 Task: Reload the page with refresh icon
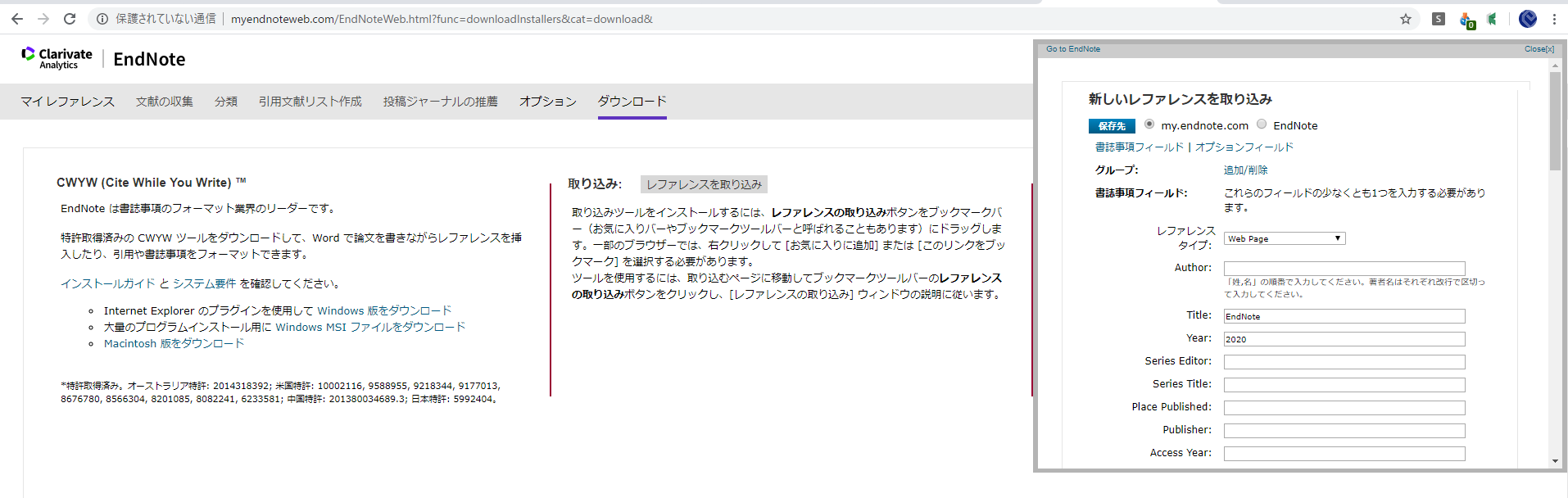click(x=70, y=19)
